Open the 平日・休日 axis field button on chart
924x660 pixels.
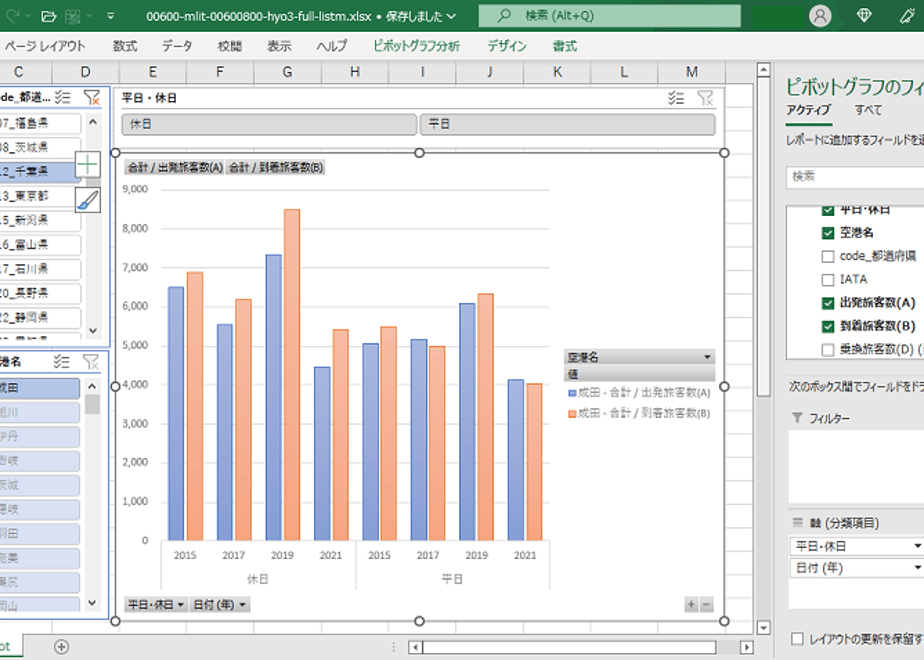pos(156,605)
